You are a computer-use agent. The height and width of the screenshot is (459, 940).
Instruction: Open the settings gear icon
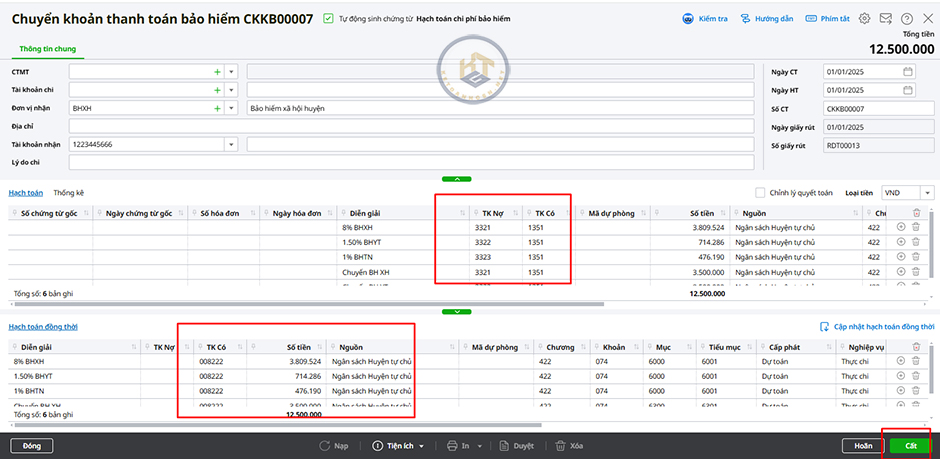pos(865,18)
